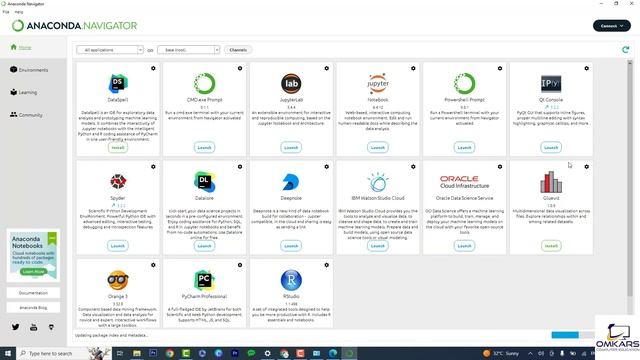640x360 pixels.
Task: Click the Anaconda Notebooks promo banner
Action: 33,256
